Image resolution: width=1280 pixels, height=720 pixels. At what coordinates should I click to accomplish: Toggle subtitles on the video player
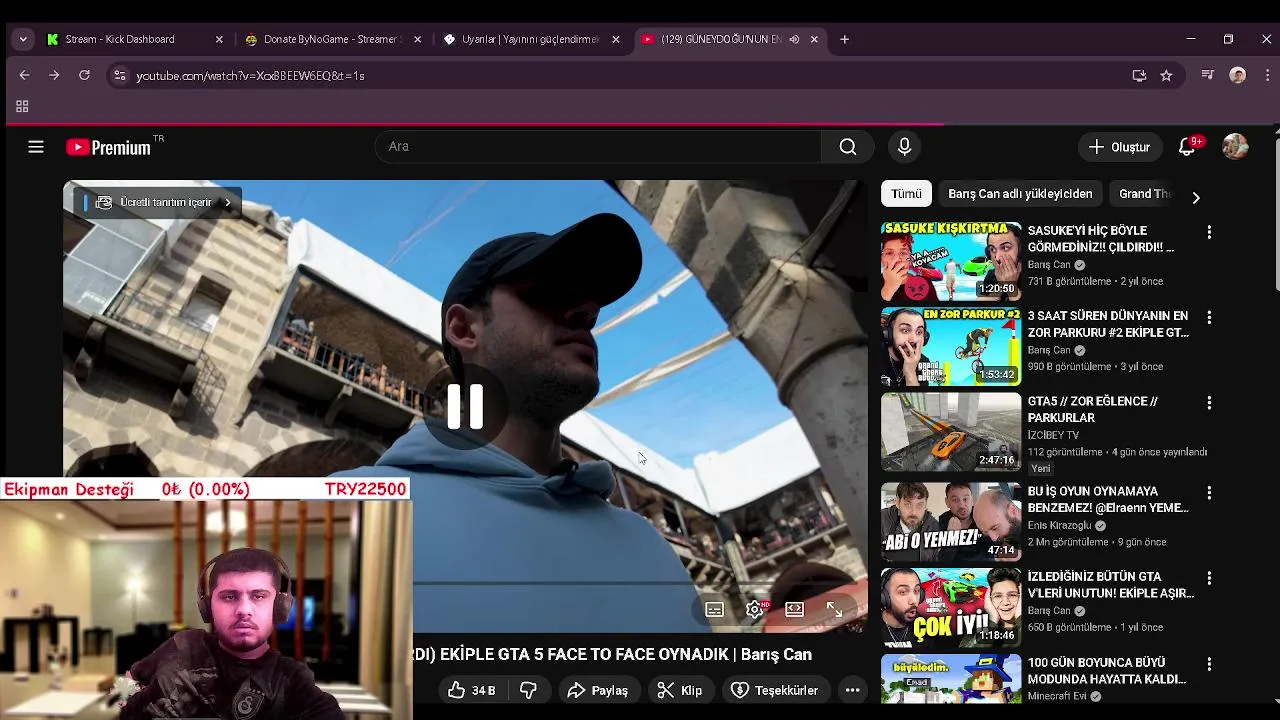714,609
